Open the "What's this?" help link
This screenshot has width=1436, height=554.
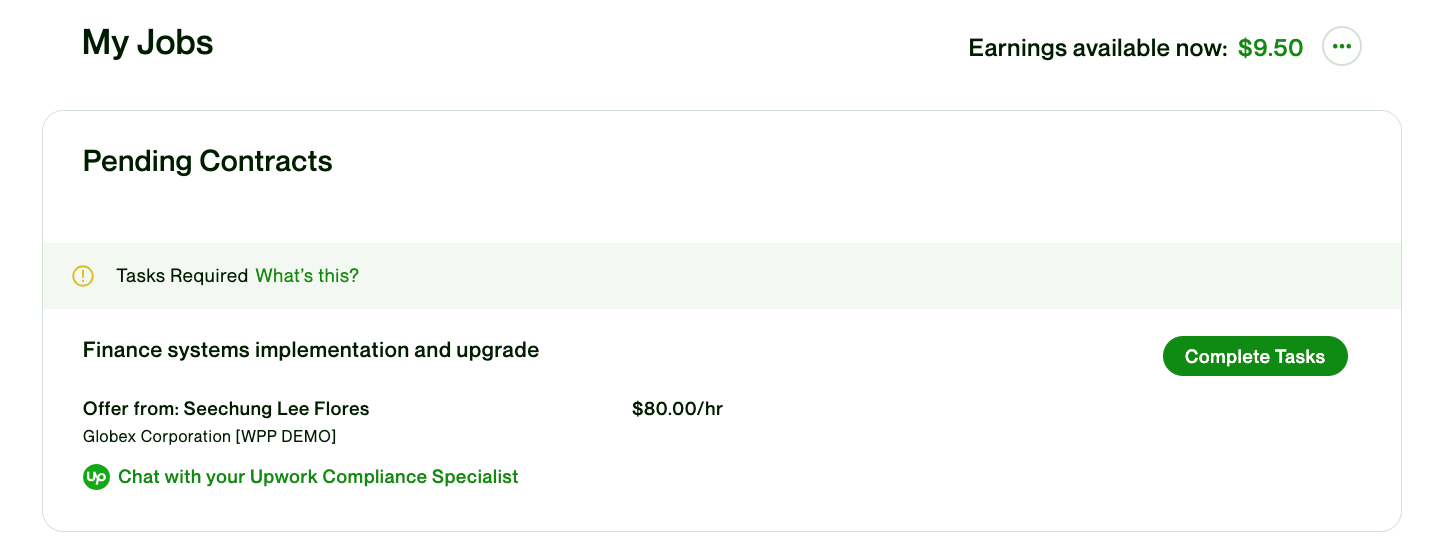click(x=307, y=276)
